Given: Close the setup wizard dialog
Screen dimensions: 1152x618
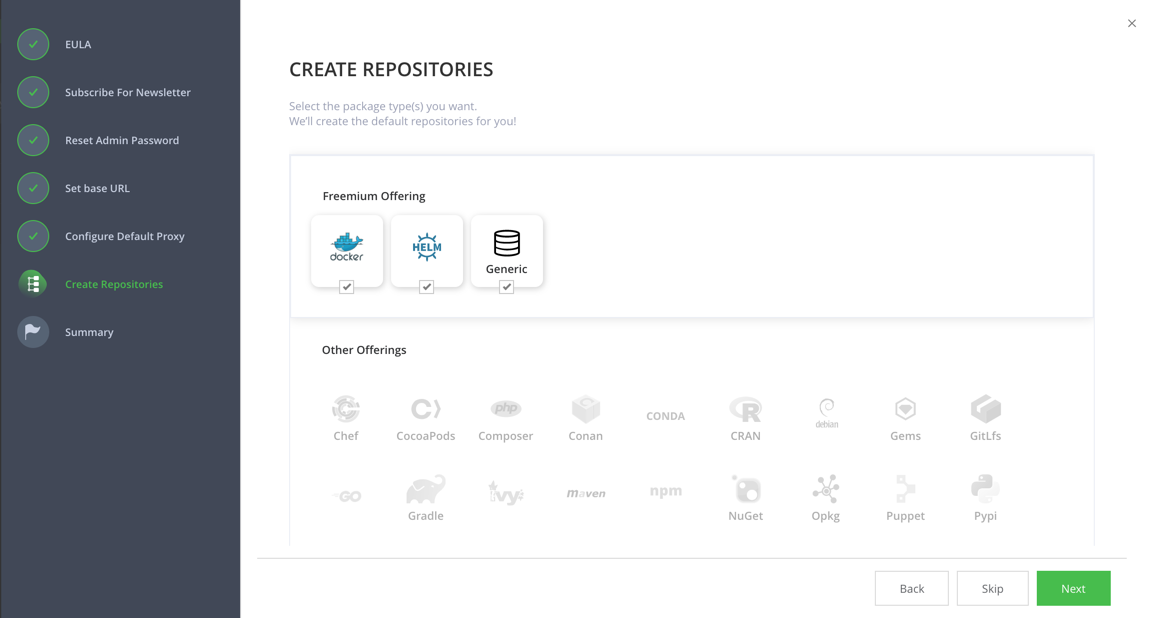Looking at the screenshot, I should click(1131, 23).
